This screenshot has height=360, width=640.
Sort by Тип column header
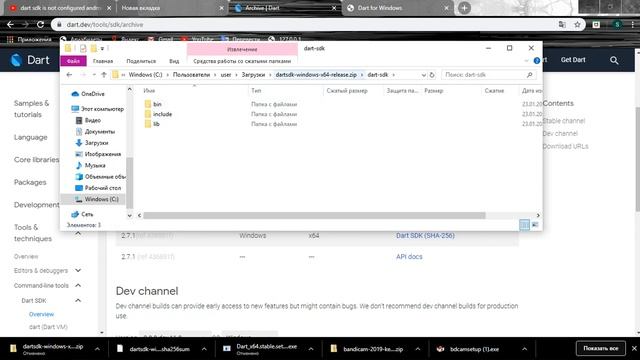pos(256,91)
